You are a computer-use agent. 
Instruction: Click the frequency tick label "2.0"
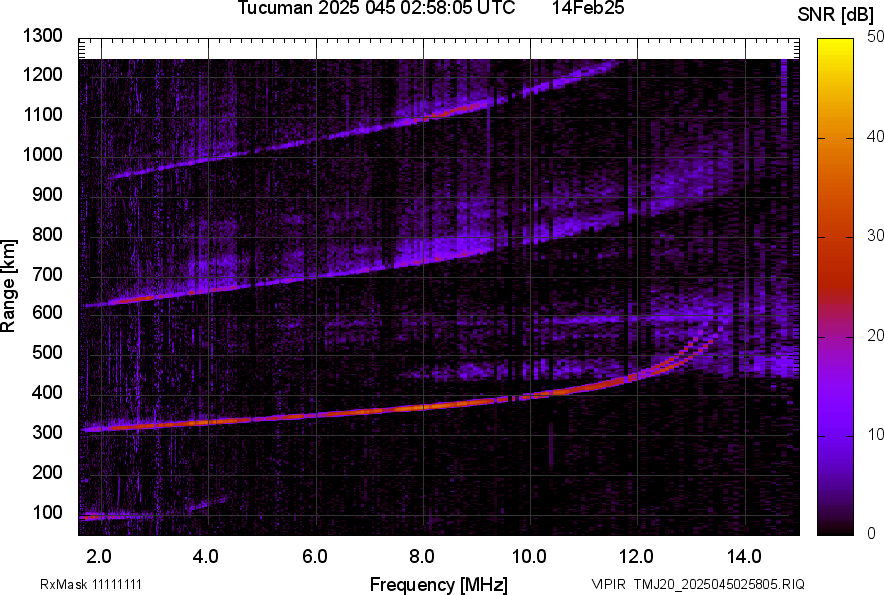click(x=99, y=557)
